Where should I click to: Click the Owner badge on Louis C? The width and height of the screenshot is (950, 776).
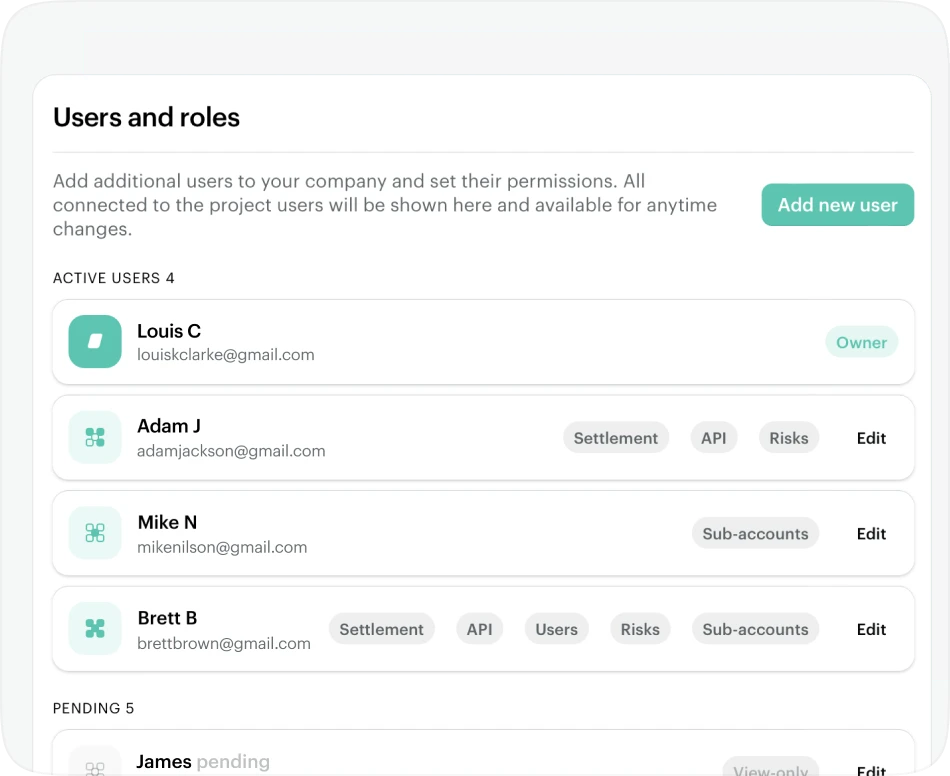(861, 342)
